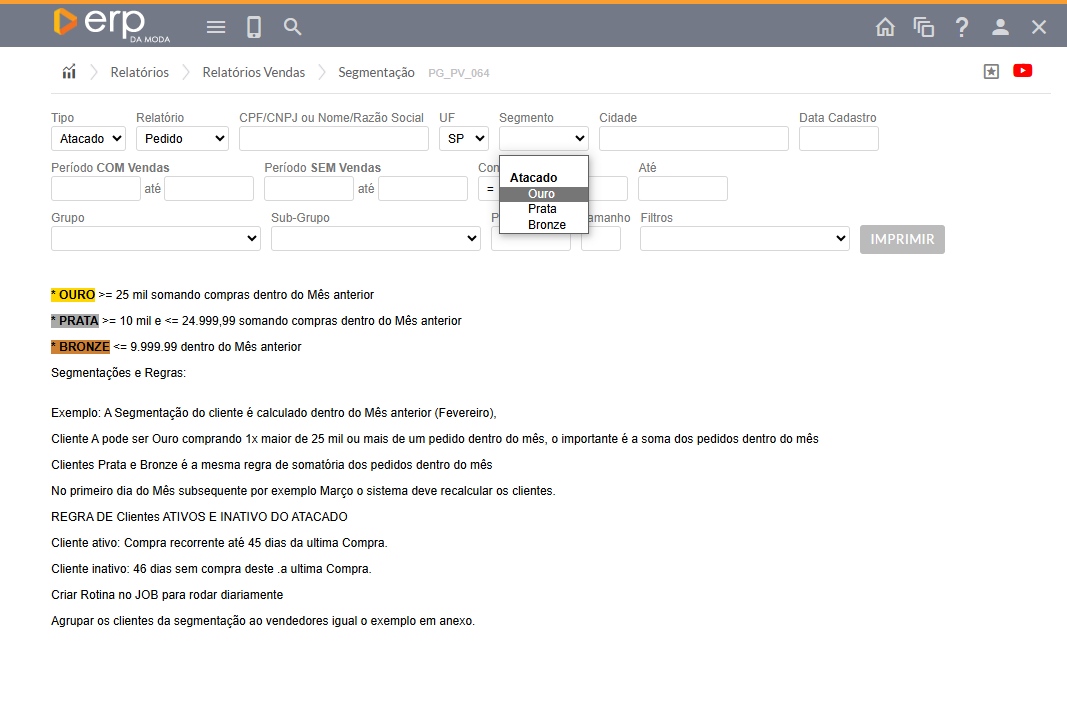Screen dimensions: 1067x716
Task: Expand the Tipo dropdown showing Atacado
Action: tap(88, 139)
